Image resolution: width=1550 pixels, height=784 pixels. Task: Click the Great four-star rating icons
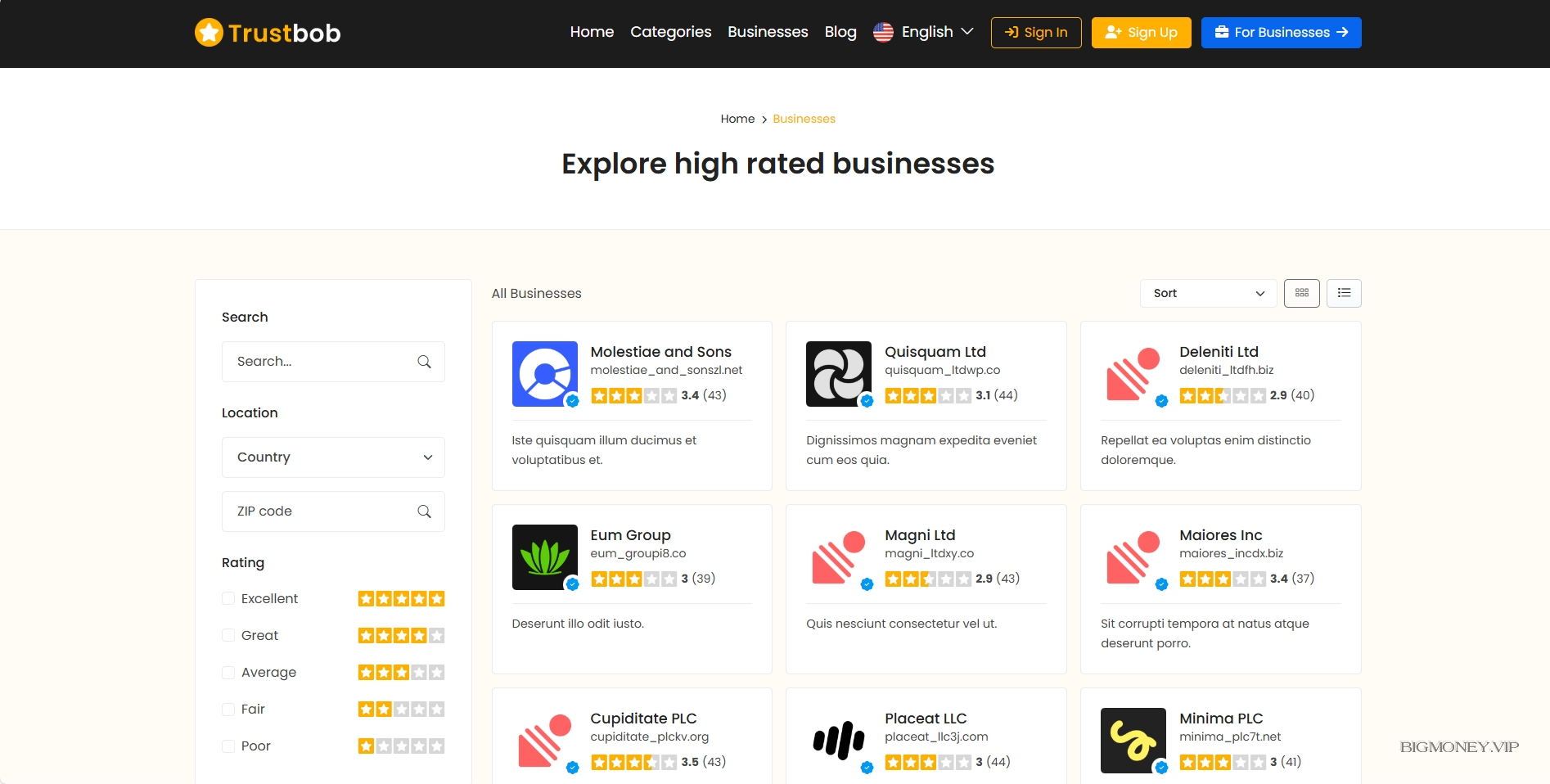401,636
